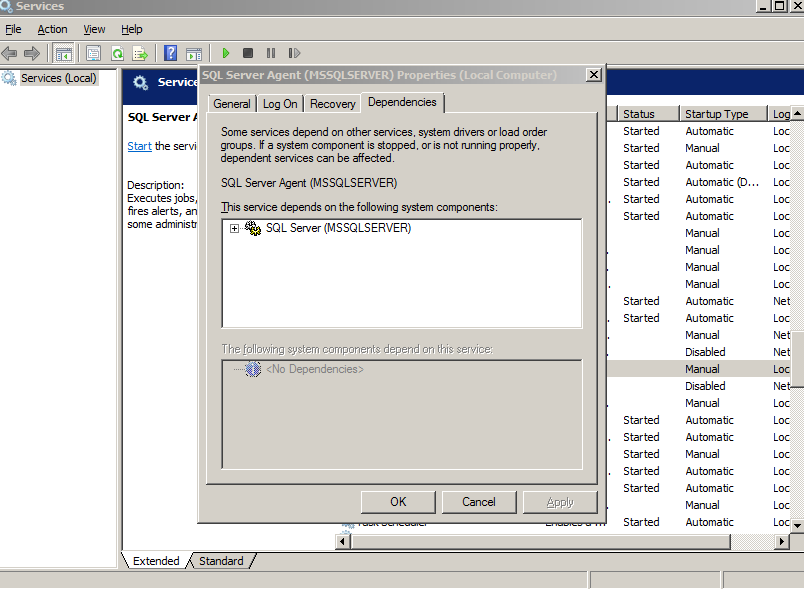804x589 pixels.
Task: Open the View menu
Action: coord(94,29)
